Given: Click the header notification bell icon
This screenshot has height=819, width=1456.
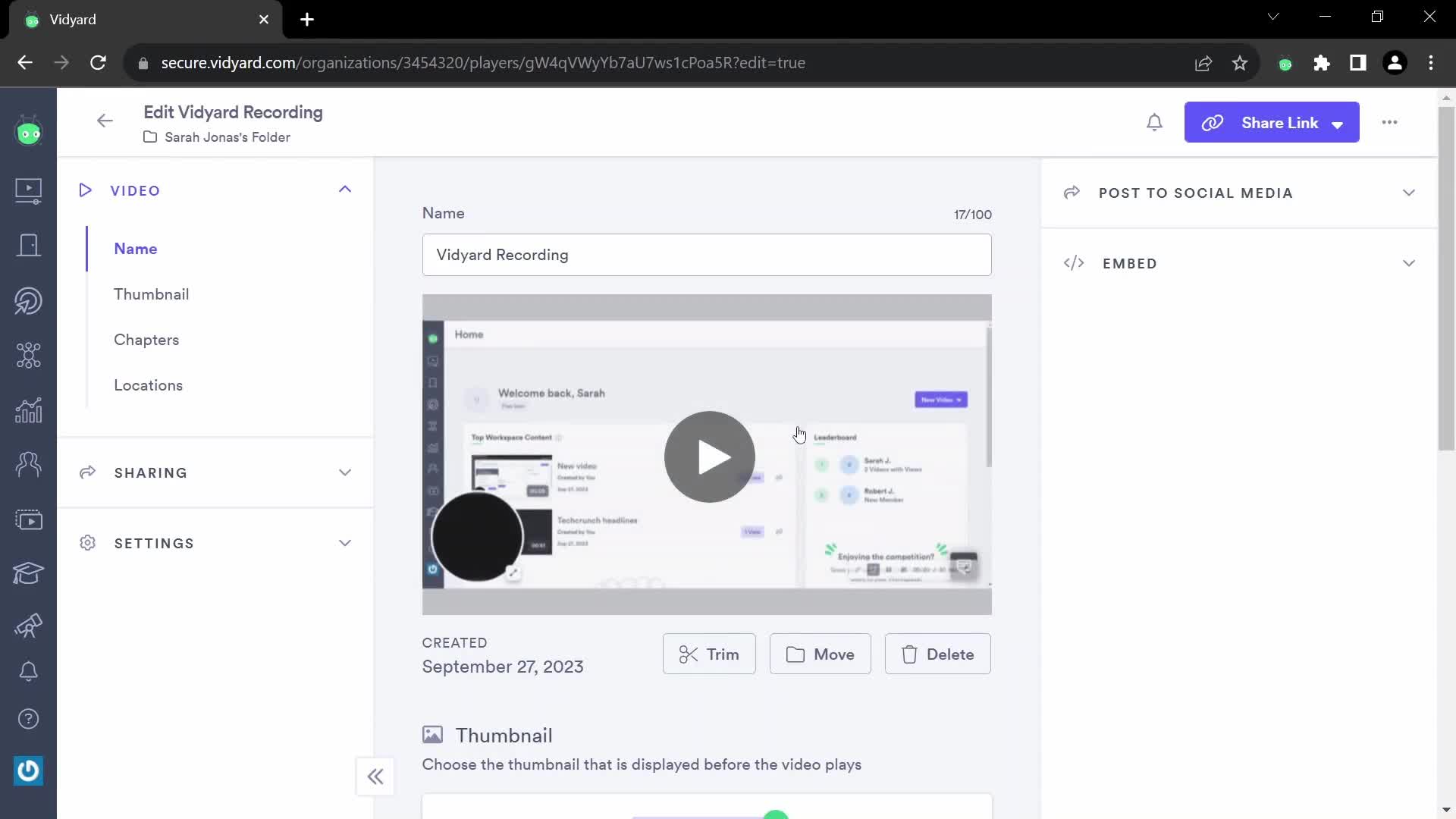Looking at the screenshot, I should coord(1154,122).
